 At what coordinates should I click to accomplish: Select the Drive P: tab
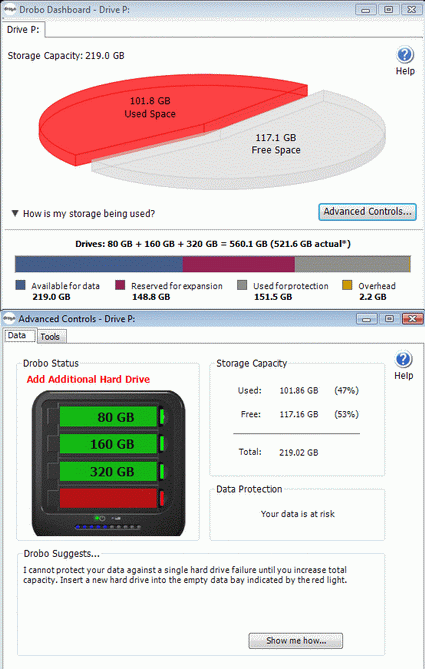(23, 29)
